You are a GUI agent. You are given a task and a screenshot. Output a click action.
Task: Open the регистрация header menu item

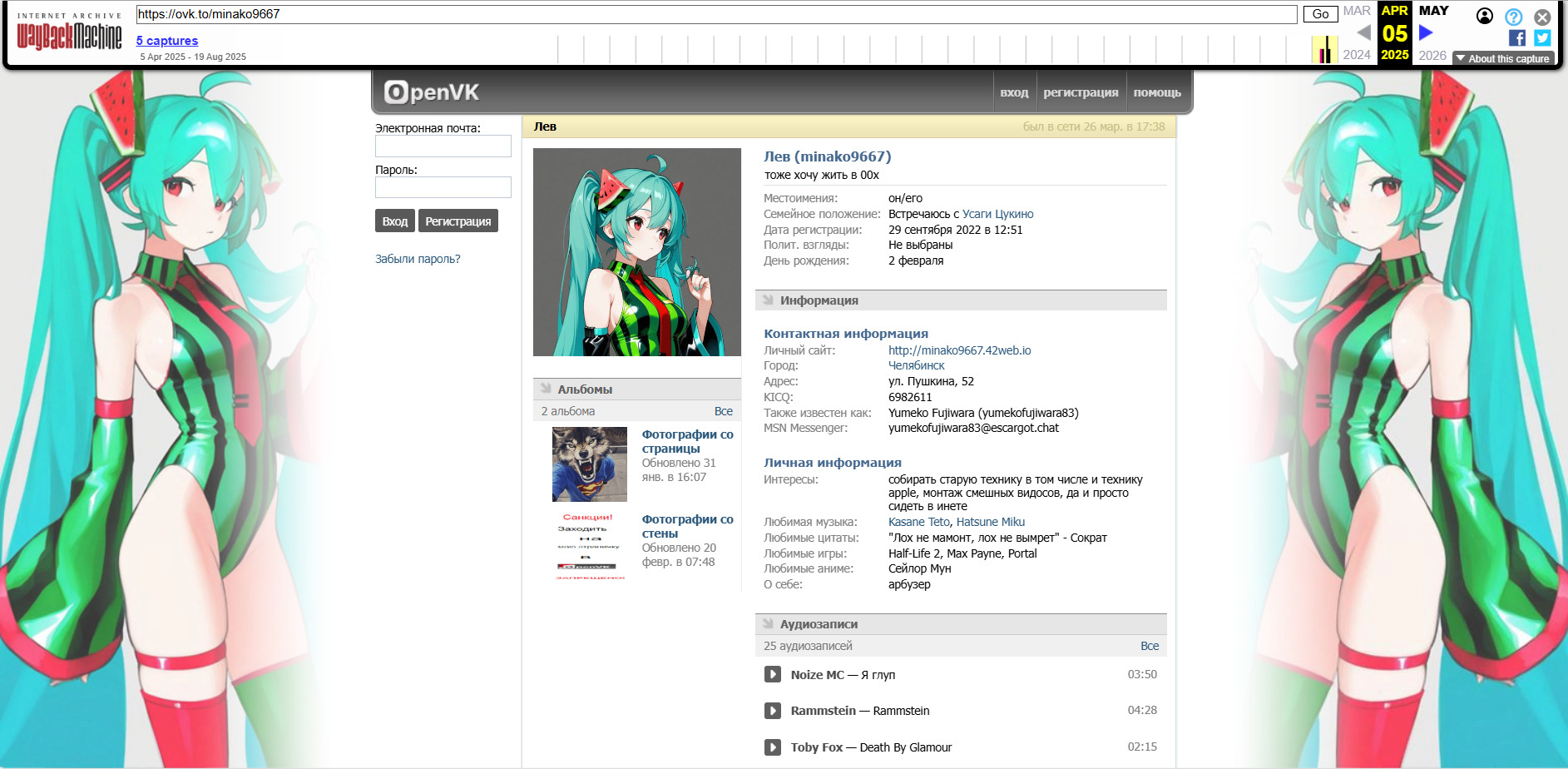click(x=1081, y=92)
